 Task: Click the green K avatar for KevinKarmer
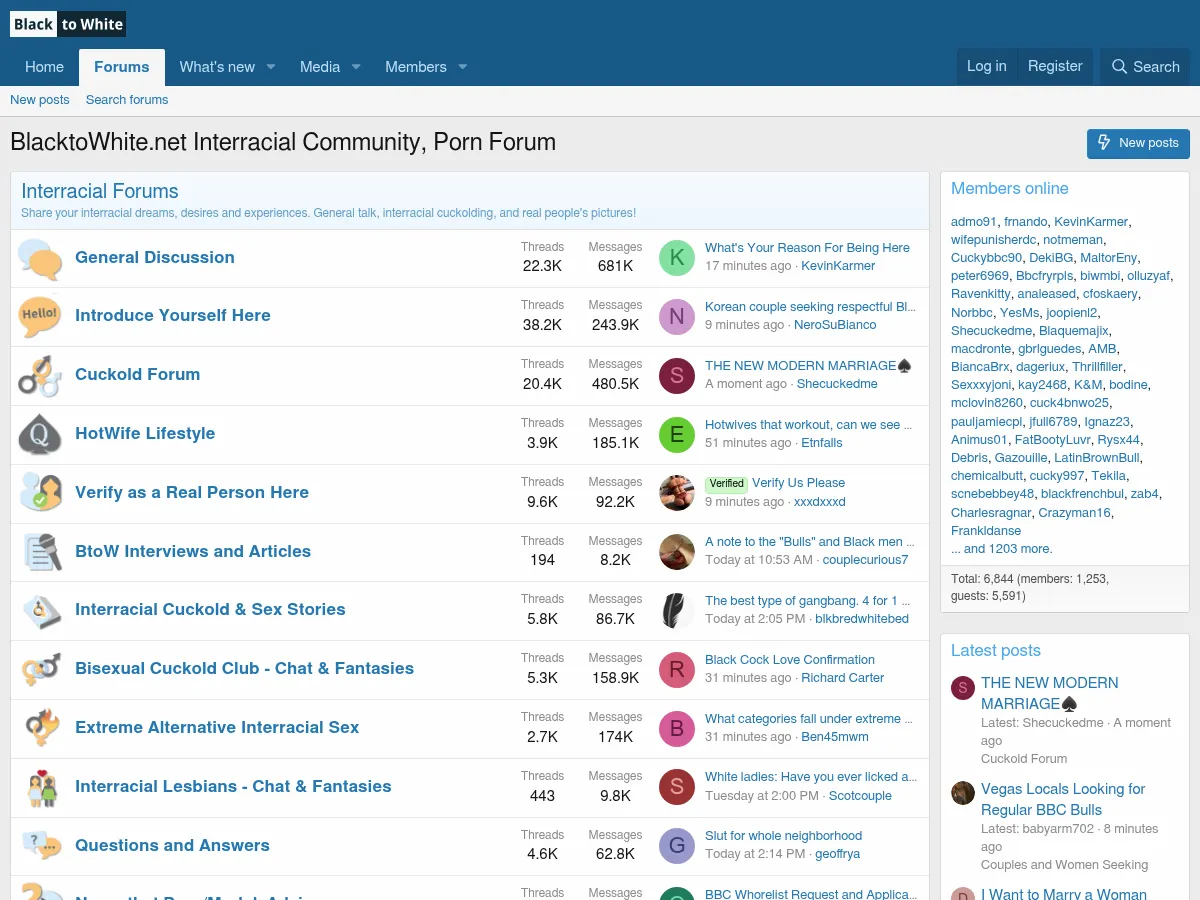pyautogui.click(x=677, y=258)
